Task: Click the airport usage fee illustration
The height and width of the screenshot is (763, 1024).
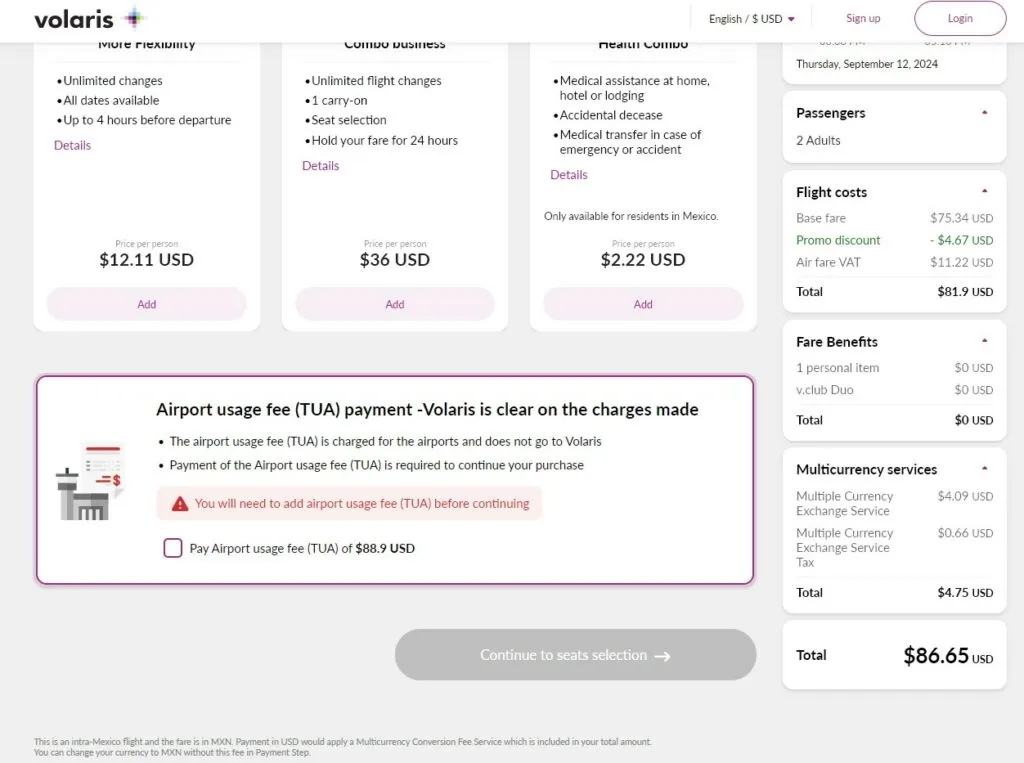Action: click(x=90, y=482)
